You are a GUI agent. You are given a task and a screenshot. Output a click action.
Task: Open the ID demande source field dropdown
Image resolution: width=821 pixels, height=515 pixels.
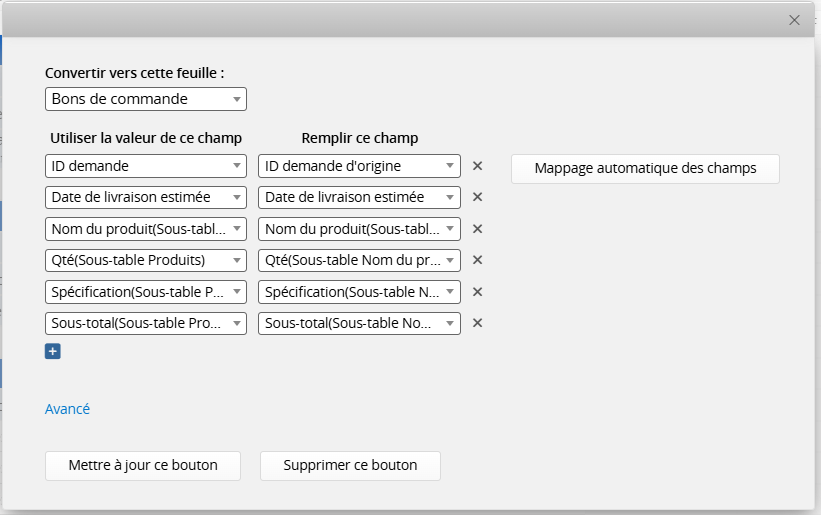click(x=146, y=166)
